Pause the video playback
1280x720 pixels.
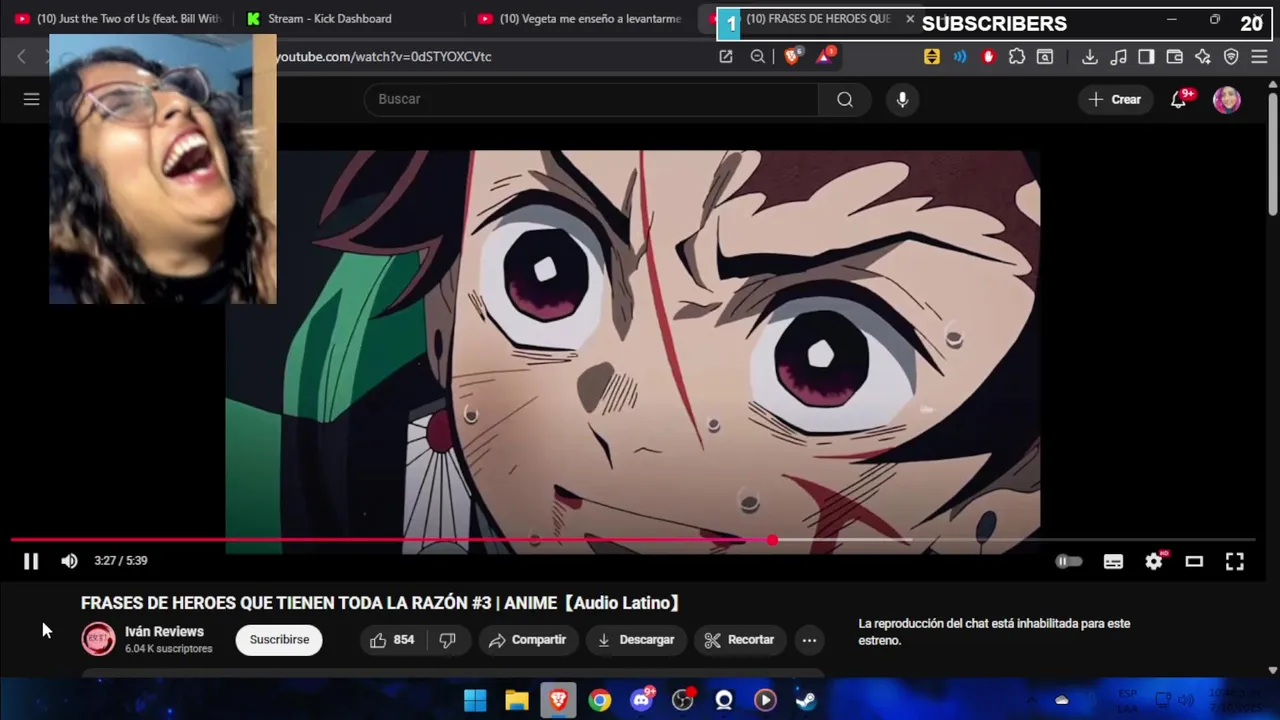click(x=31, y=561)
